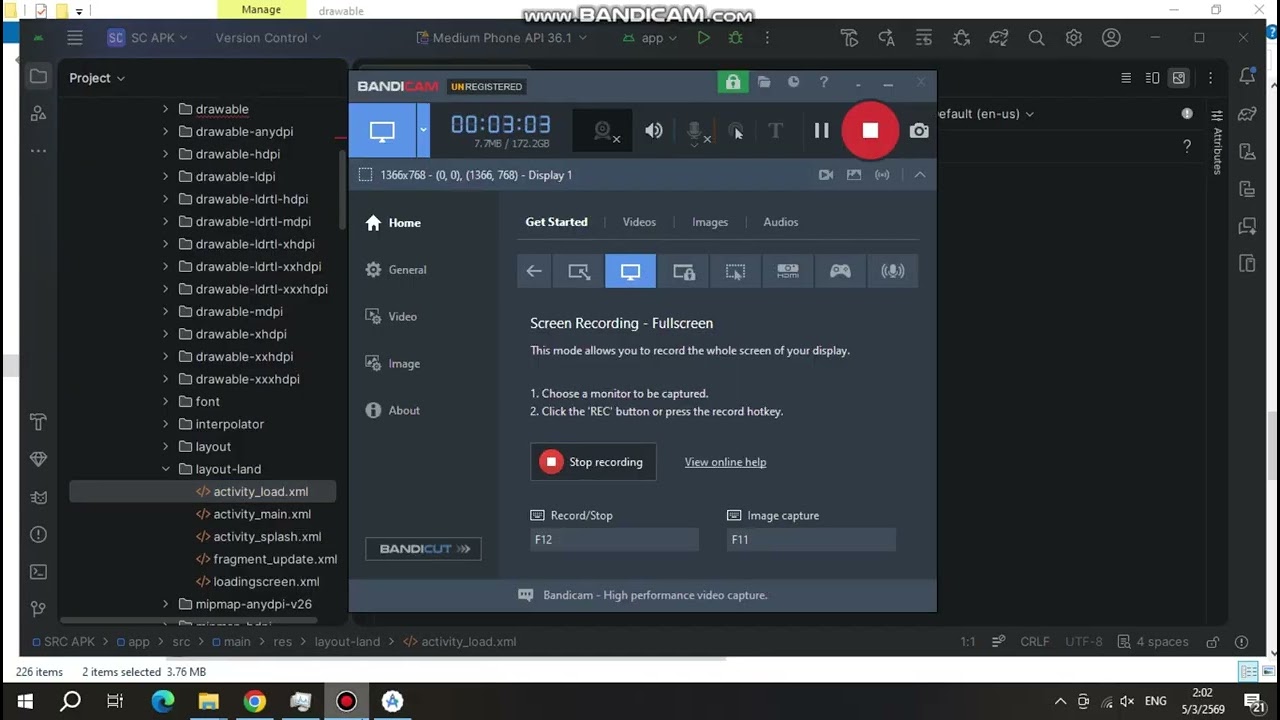Switch to the Images tab
Image resolution: width=1280 pixels, height=720 pixels.
tap(710, 222)
